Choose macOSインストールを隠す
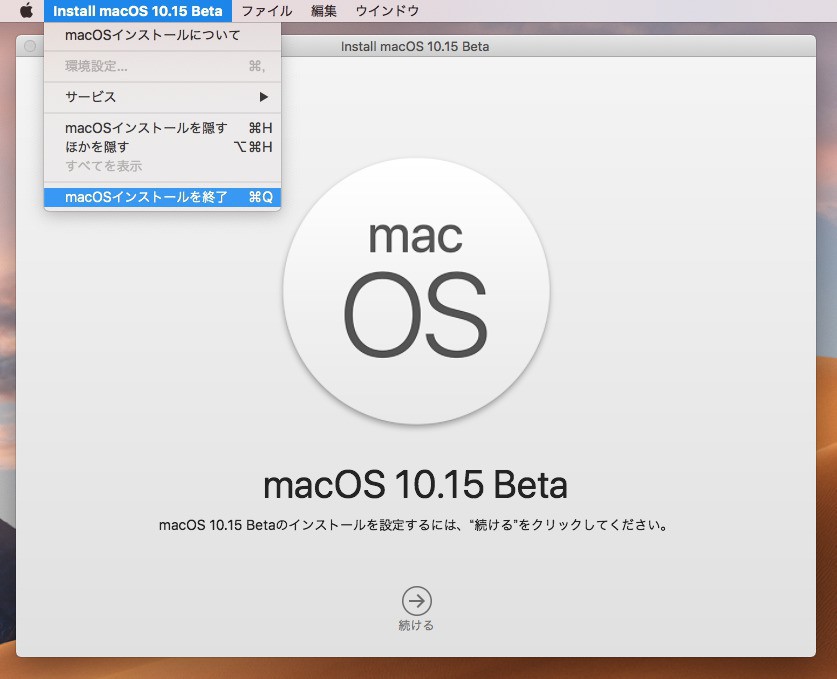Screen dimensions: 837x679 click(146, 128)
